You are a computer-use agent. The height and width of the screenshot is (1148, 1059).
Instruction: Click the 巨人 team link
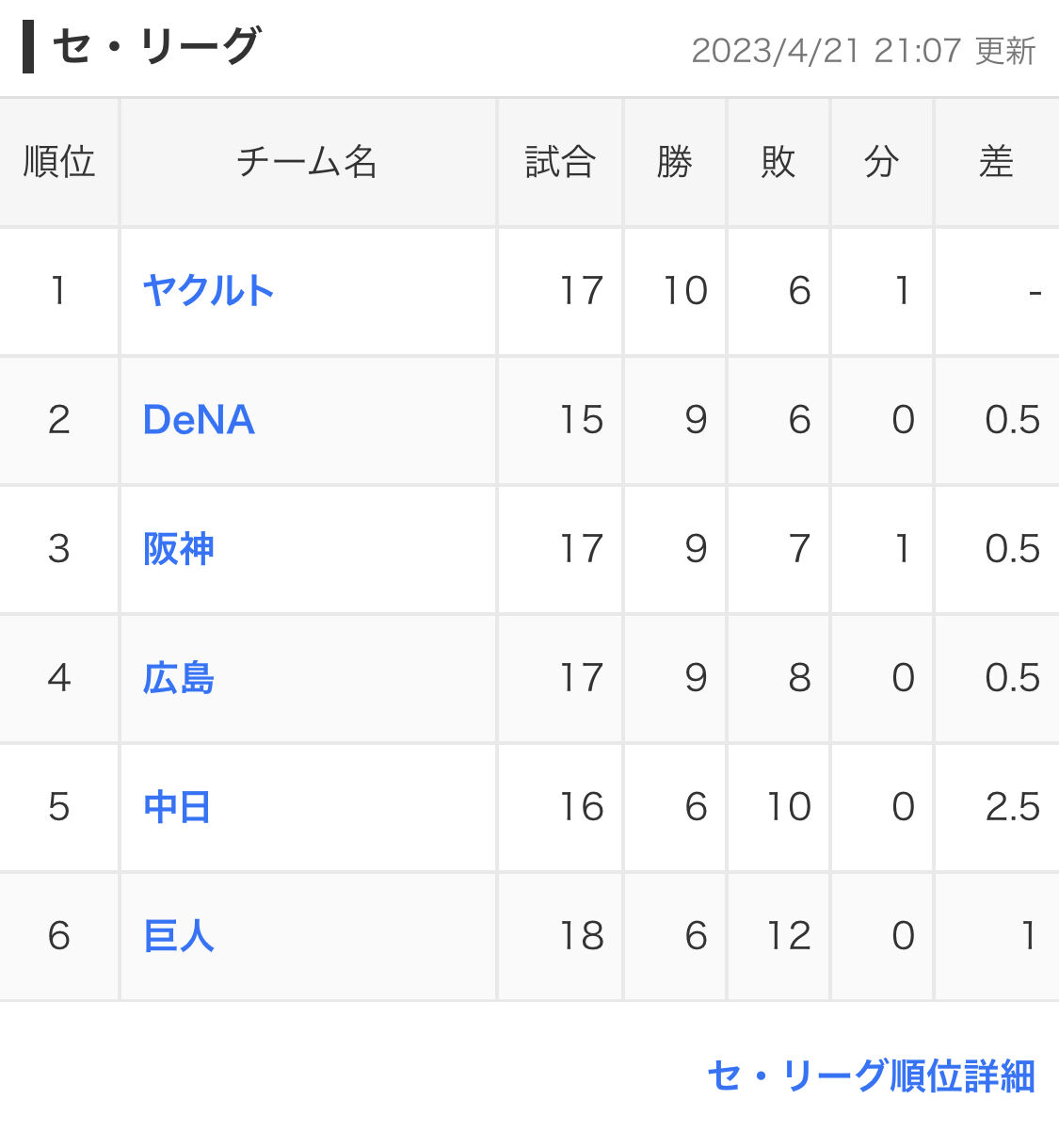(179, 936)
